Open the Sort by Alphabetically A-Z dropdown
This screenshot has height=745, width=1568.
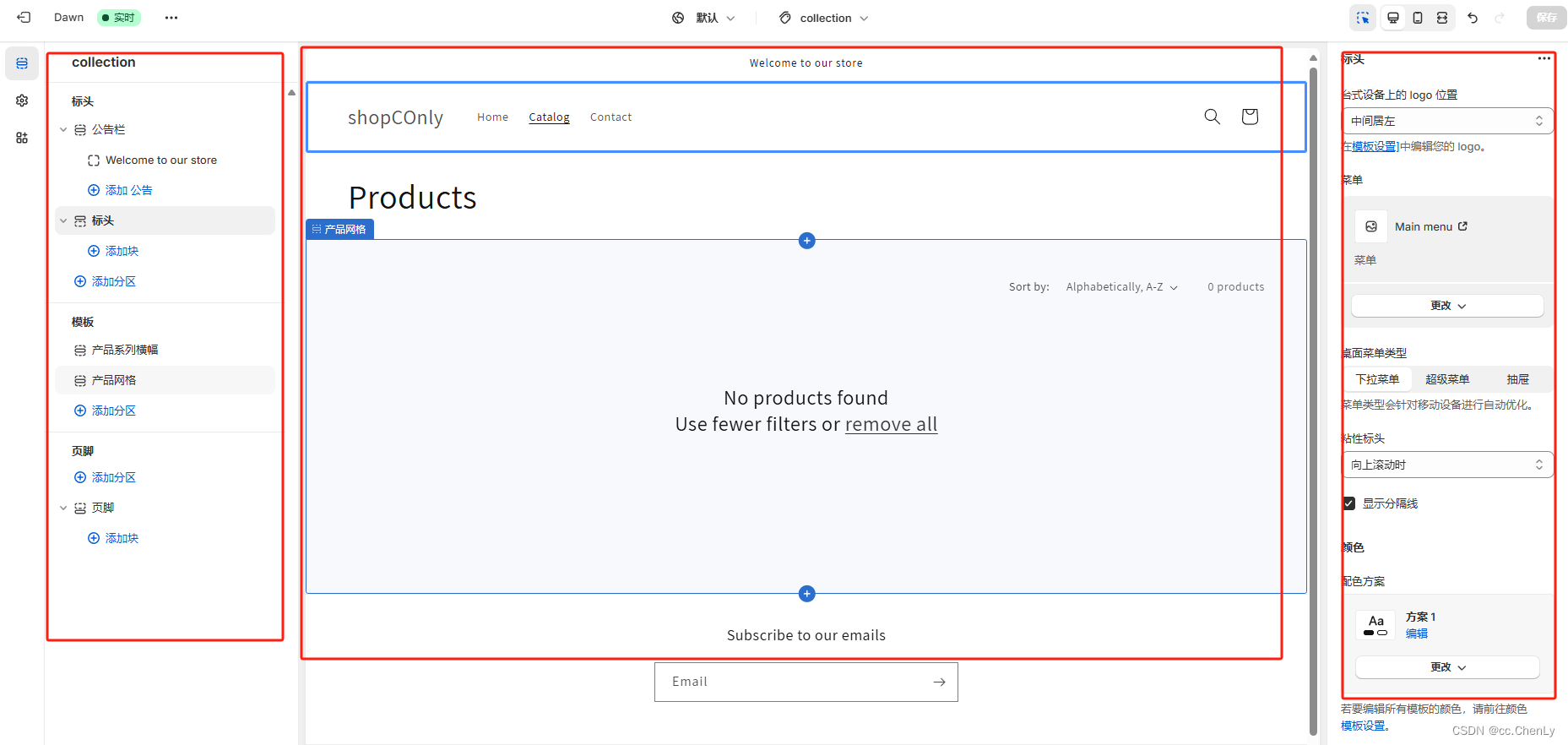pos(1121,287)
